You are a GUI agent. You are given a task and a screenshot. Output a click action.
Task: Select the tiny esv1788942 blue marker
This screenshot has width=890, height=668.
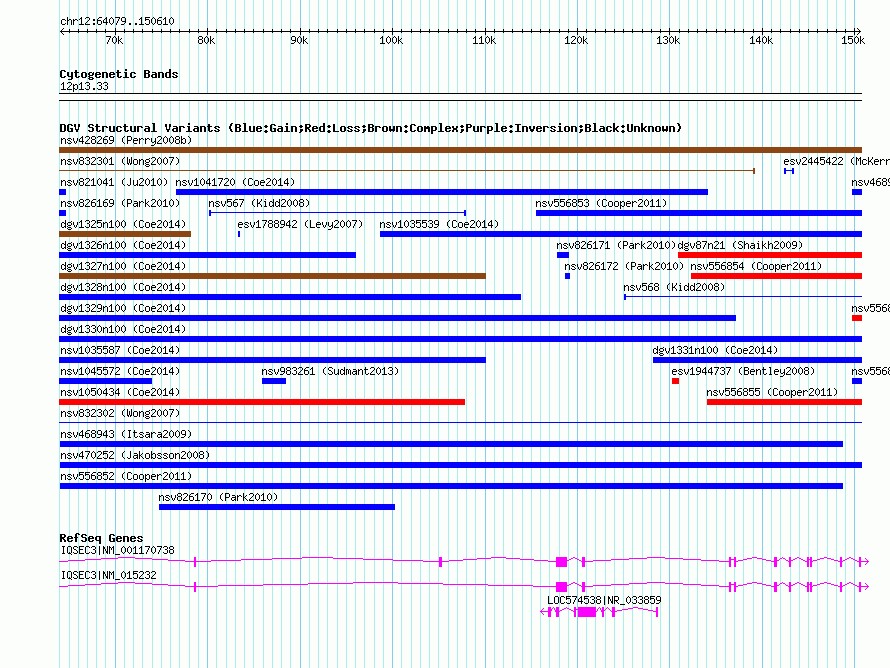239,234
